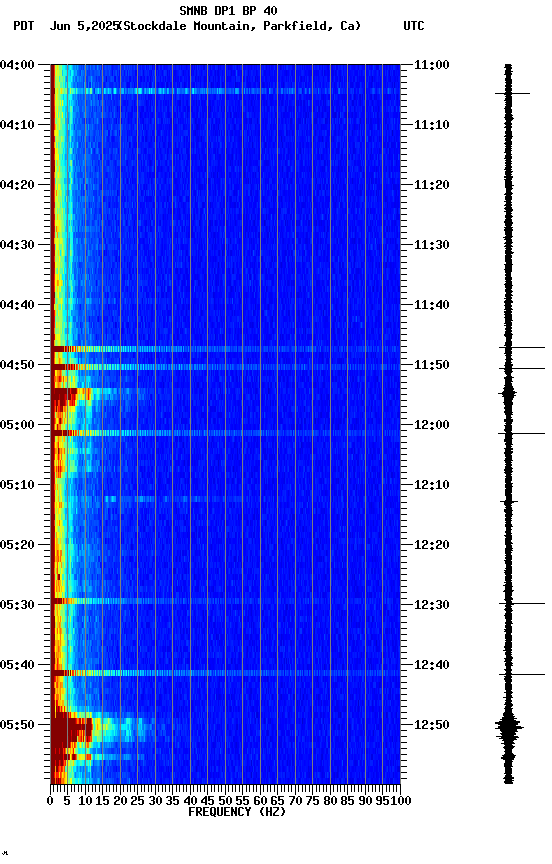
Task: Click the 90 Hz frequency axis label
Action: (365, 801)
